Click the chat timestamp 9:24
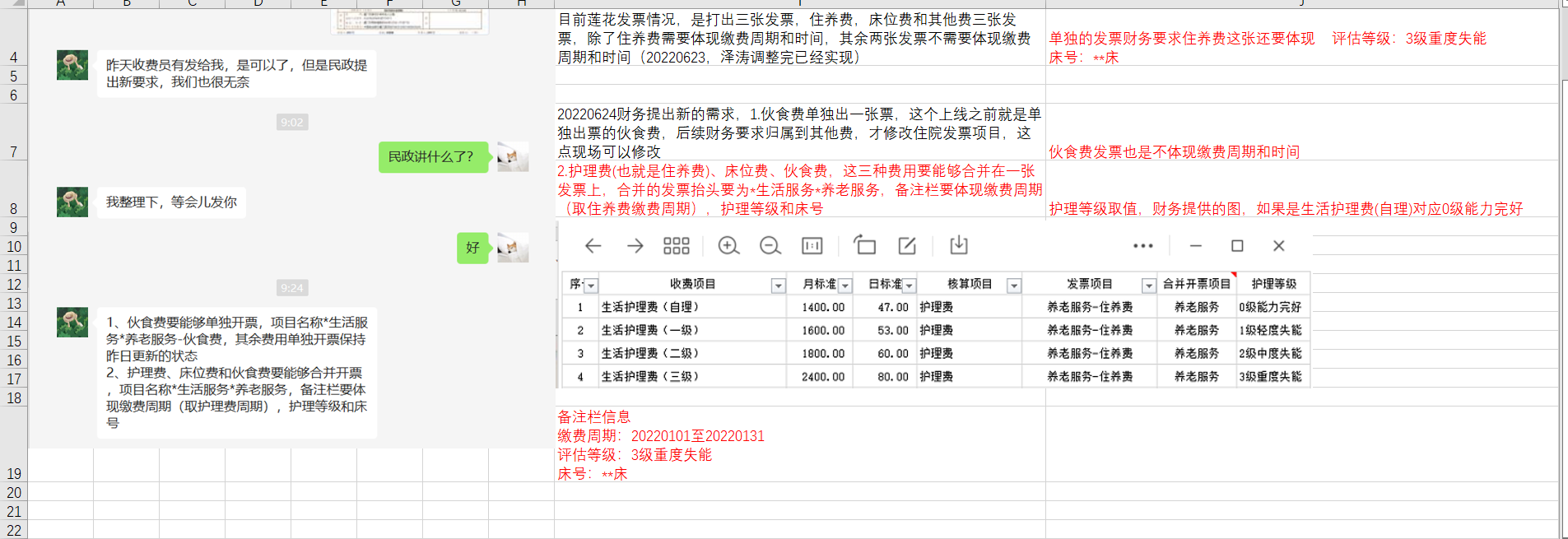This screenshot has width=1568, height=539. click(292, 288)
